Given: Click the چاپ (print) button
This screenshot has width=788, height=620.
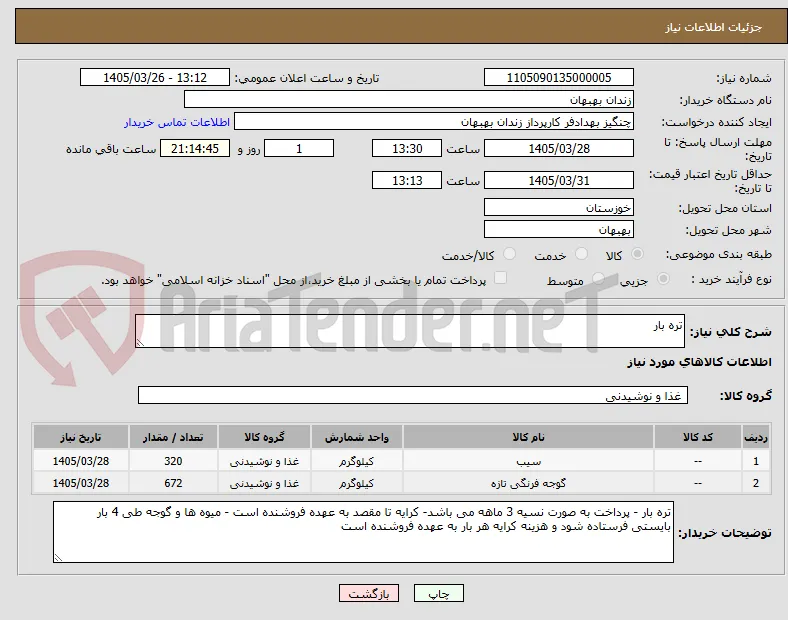Looking at the screenshot, I should pos(438,593).
